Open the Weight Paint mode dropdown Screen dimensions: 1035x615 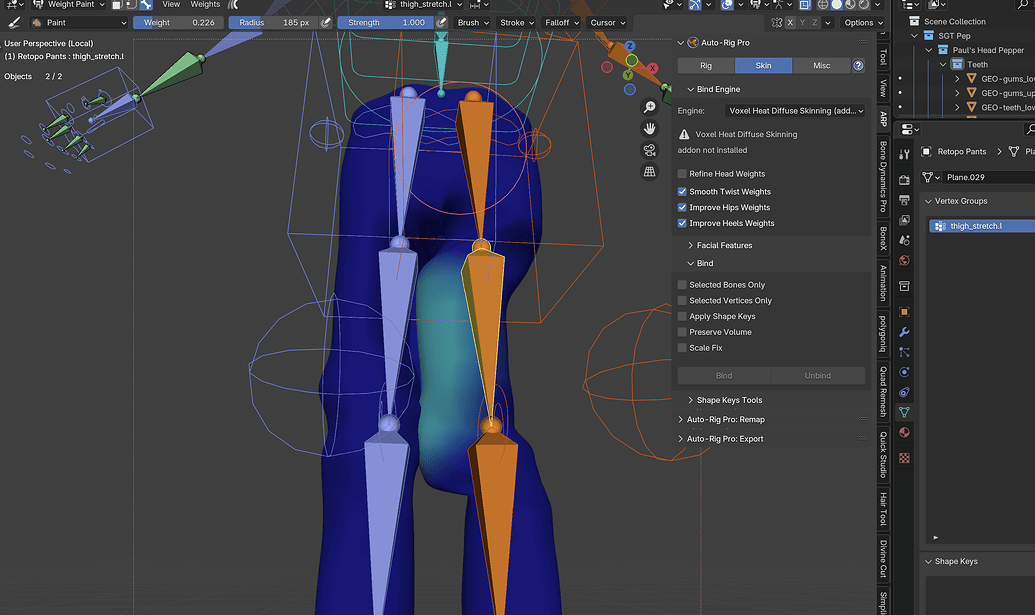(70, 4)
